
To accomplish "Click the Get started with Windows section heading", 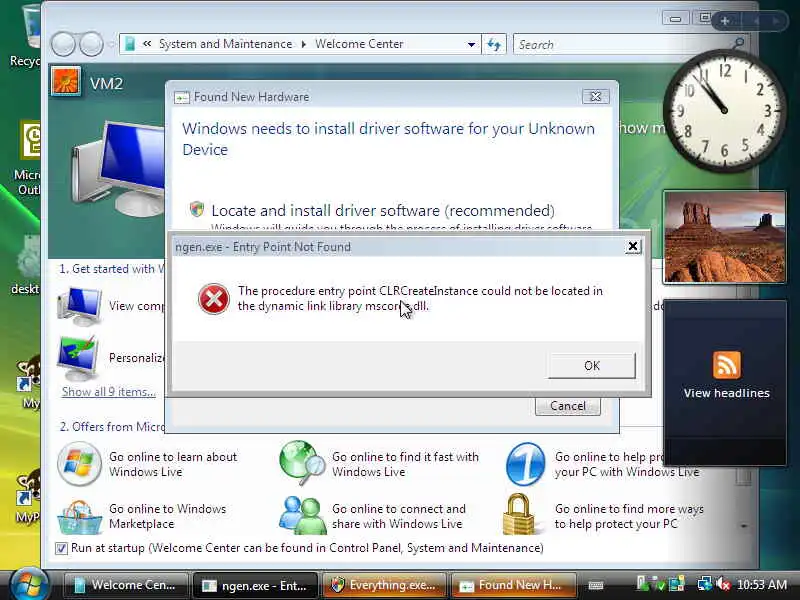I will (112, 269).
